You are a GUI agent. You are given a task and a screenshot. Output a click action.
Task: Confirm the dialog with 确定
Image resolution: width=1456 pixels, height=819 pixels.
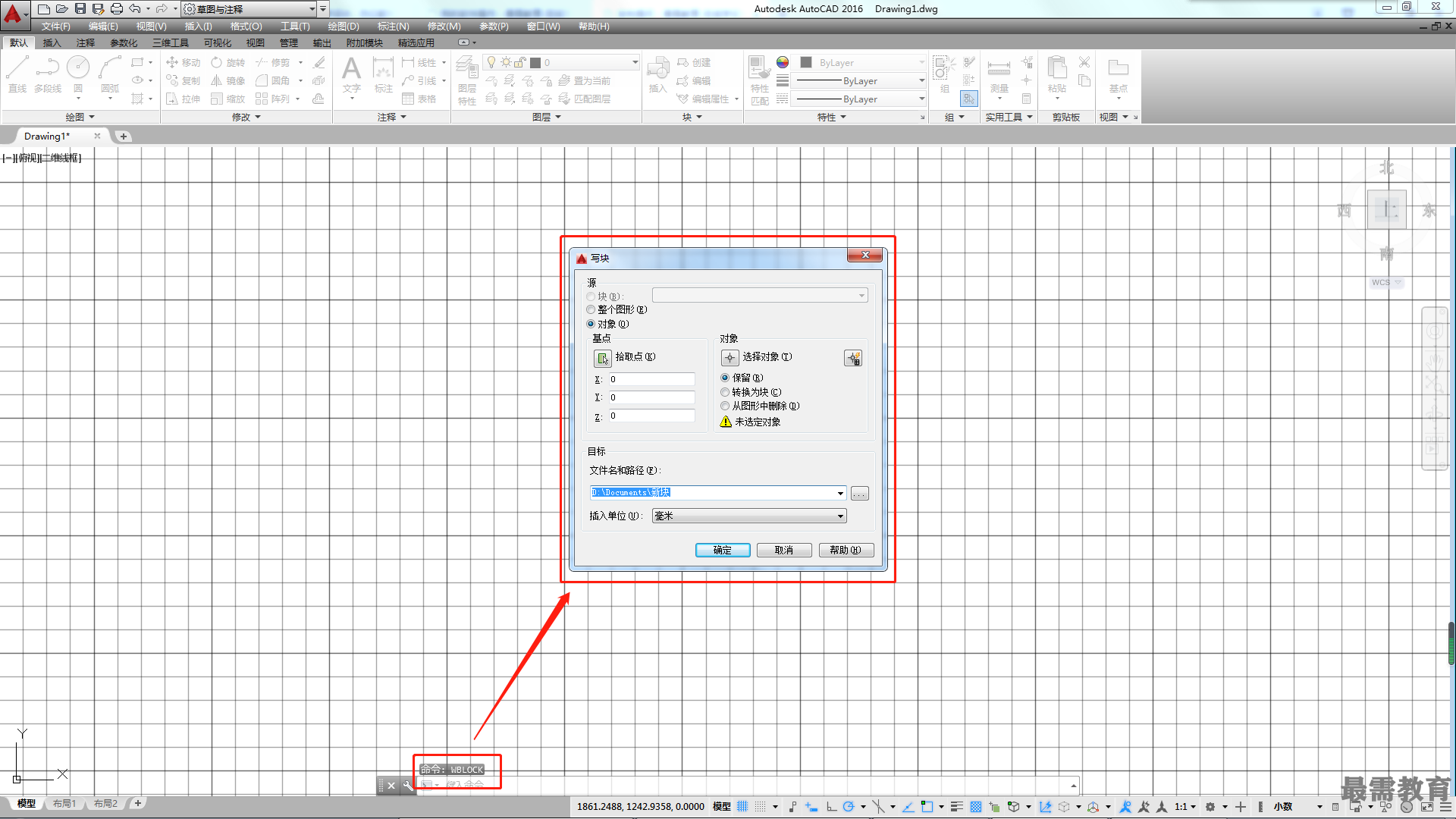click(723, 551)
